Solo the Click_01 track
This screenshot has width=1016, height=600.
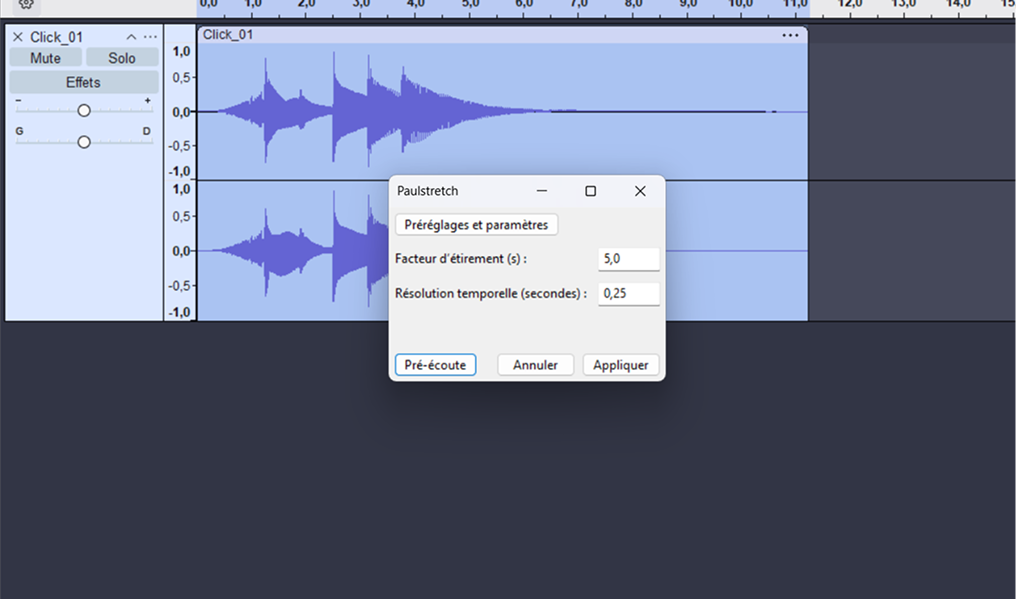point(122,58)
